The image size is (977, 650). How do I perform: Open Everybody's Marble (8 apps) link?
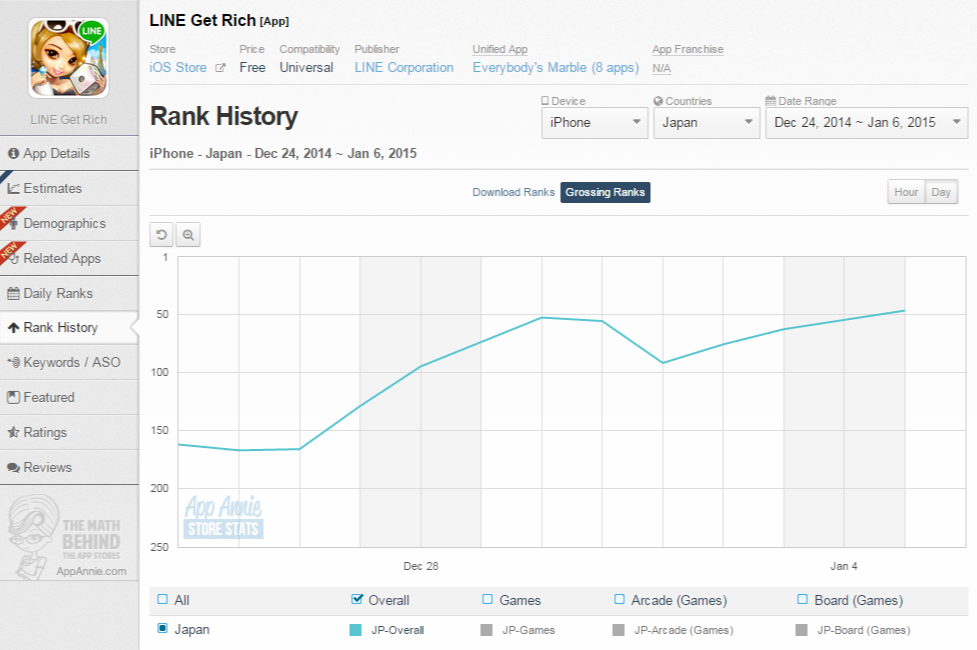pyautogui.click(x=555, y=68)
